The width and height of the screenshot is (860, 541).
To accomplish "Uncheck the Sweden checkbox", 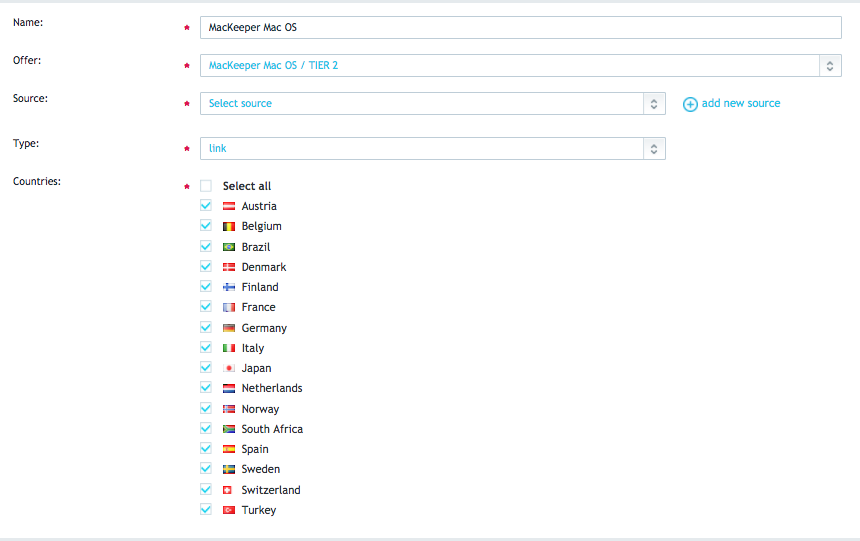I will tap(206, 469).
